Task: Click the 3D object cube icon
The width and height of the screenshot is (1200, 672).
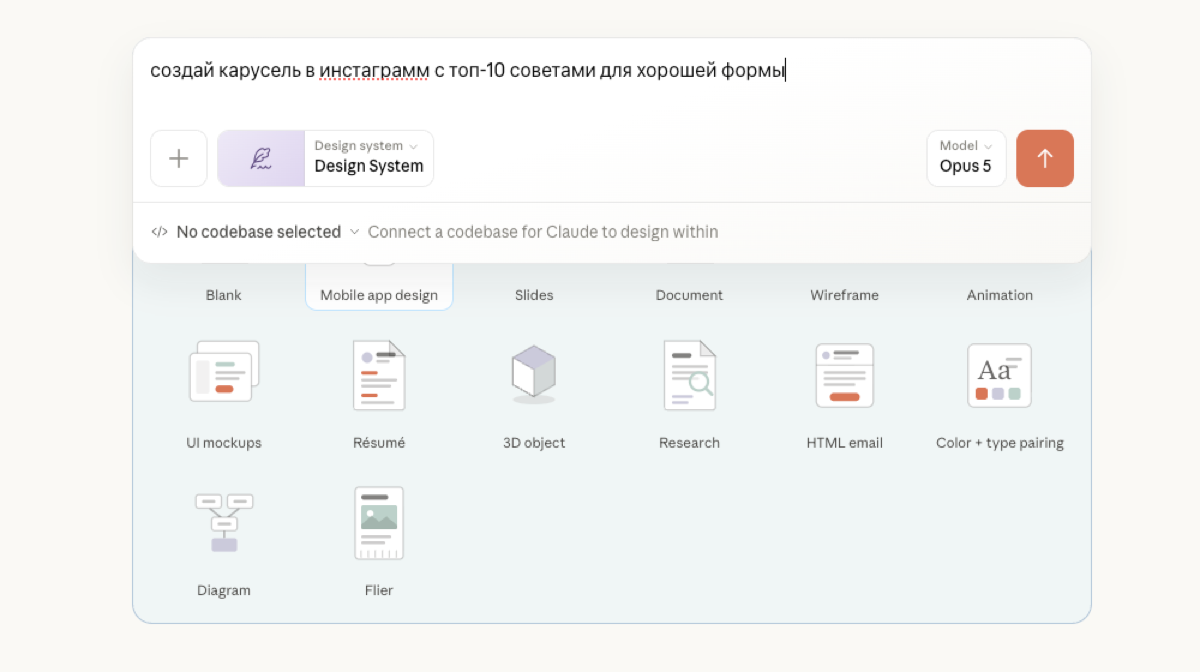Action: coord(534,375)
